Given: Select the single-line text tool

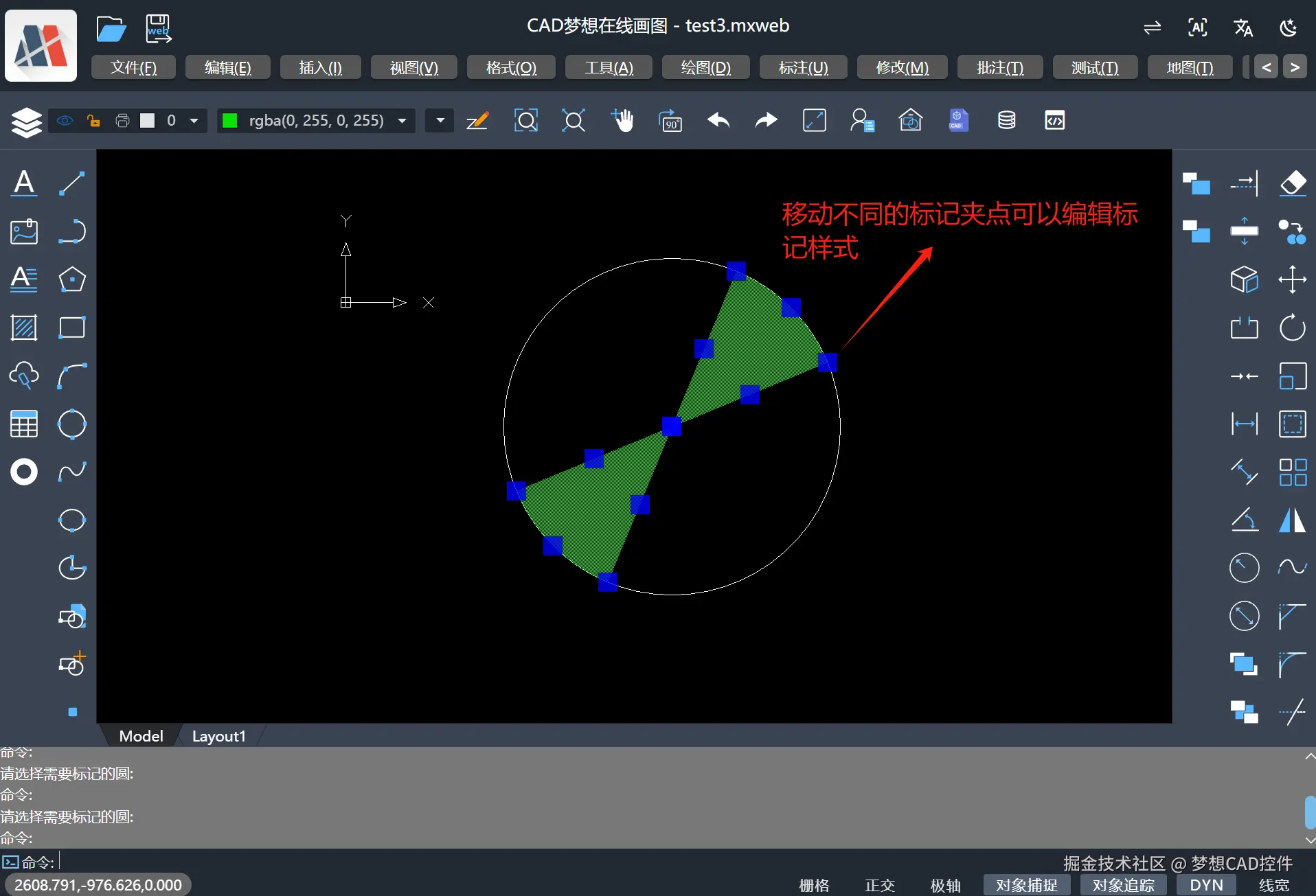Looking at the screenshot, I should [24, 183].
